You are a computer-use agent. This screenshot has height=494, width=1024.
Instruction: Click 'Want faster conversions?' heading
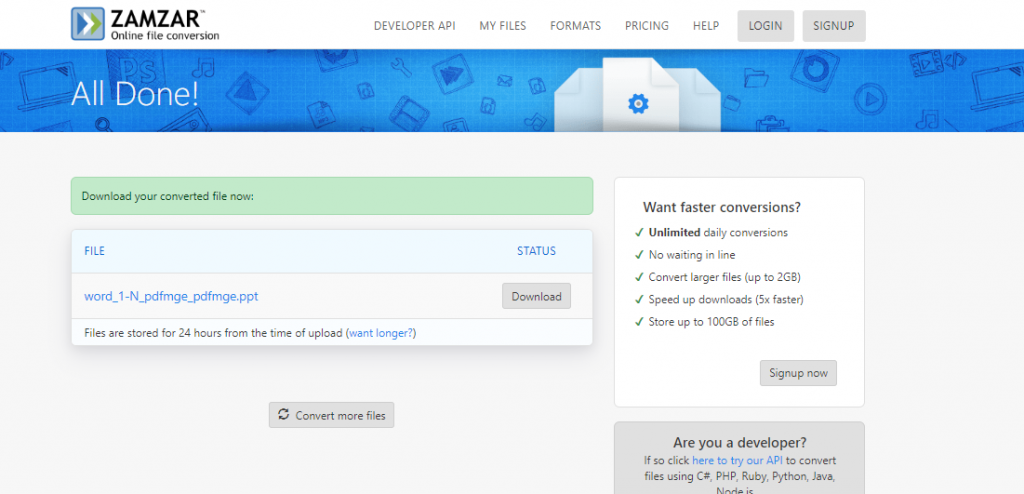(722, 207)
